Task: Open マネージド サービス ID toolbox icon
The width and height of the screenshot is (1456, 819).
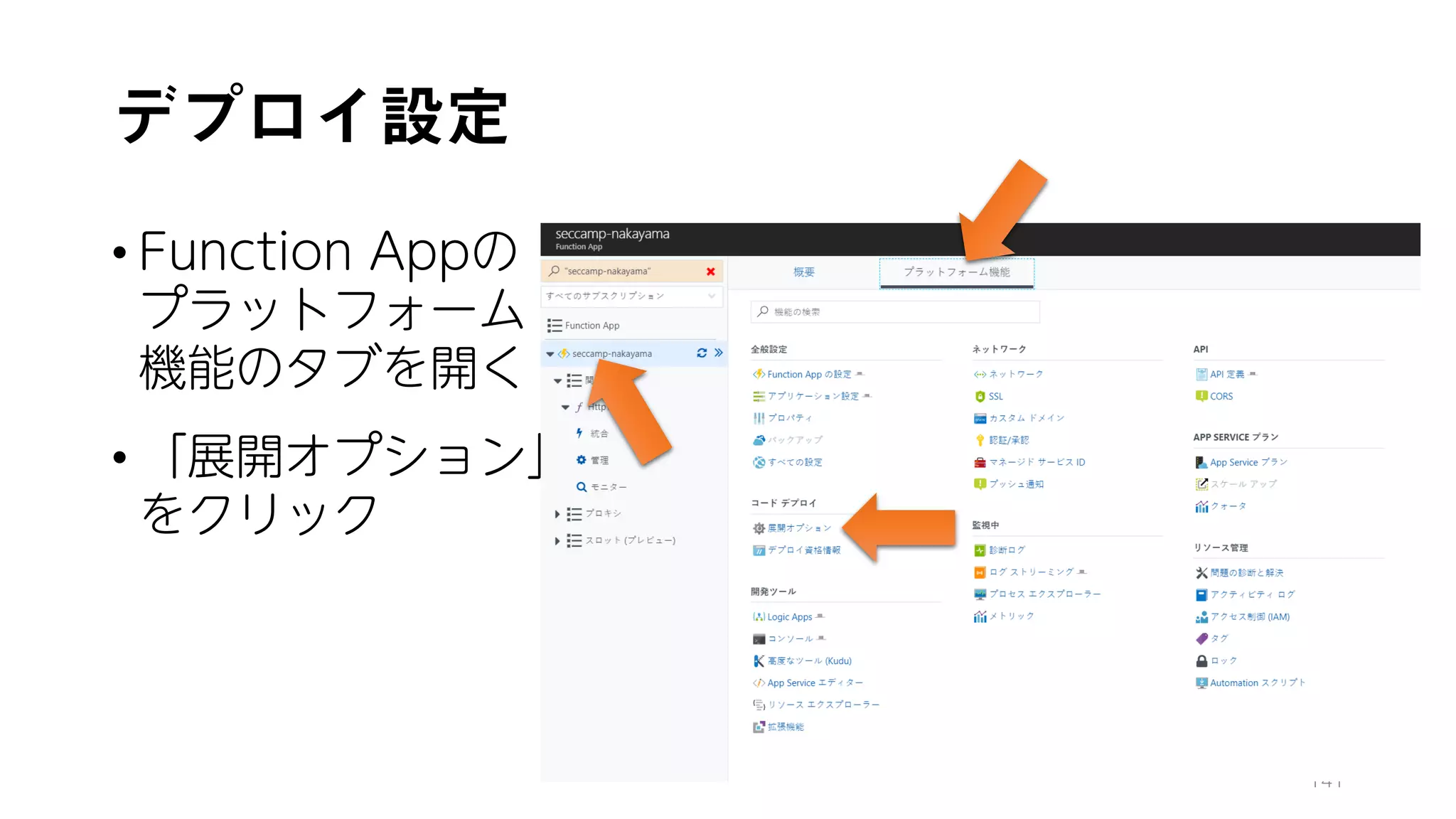Action: [980, 462]
